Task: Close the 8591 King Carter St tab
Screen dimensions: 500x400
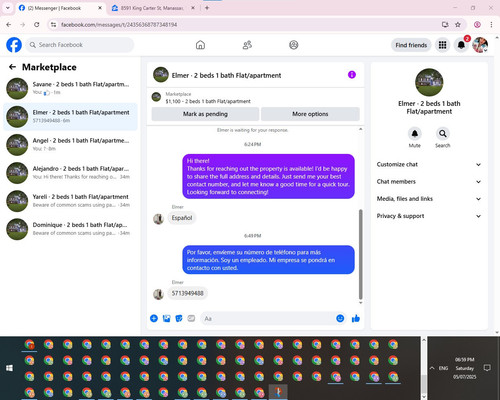Action: click(193, 8)
